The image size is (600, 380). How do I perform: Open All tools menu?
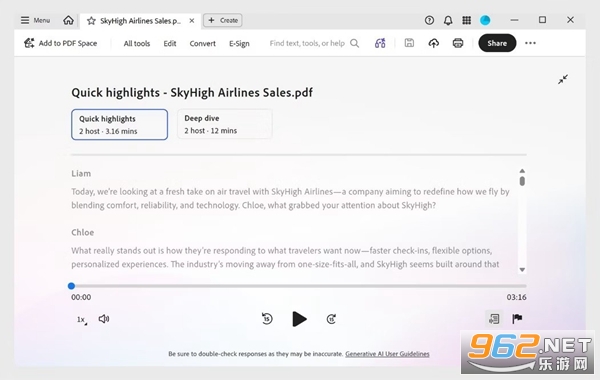137,44
